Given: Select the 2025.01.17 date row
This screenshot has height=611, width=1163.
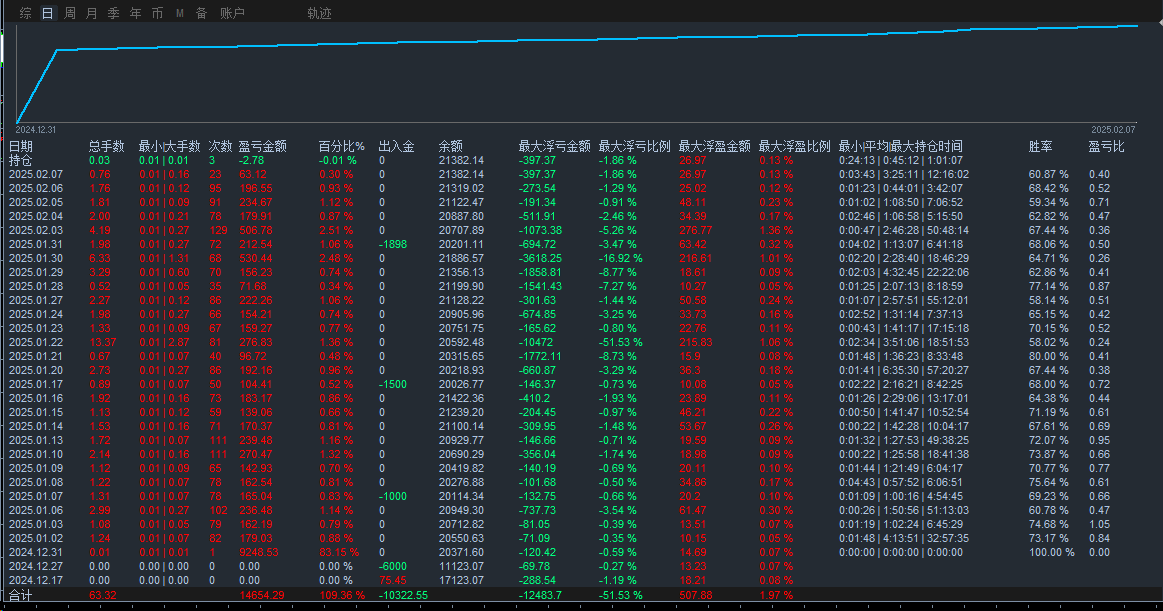Looking at the screenshot, I should [x=36, y=384].
